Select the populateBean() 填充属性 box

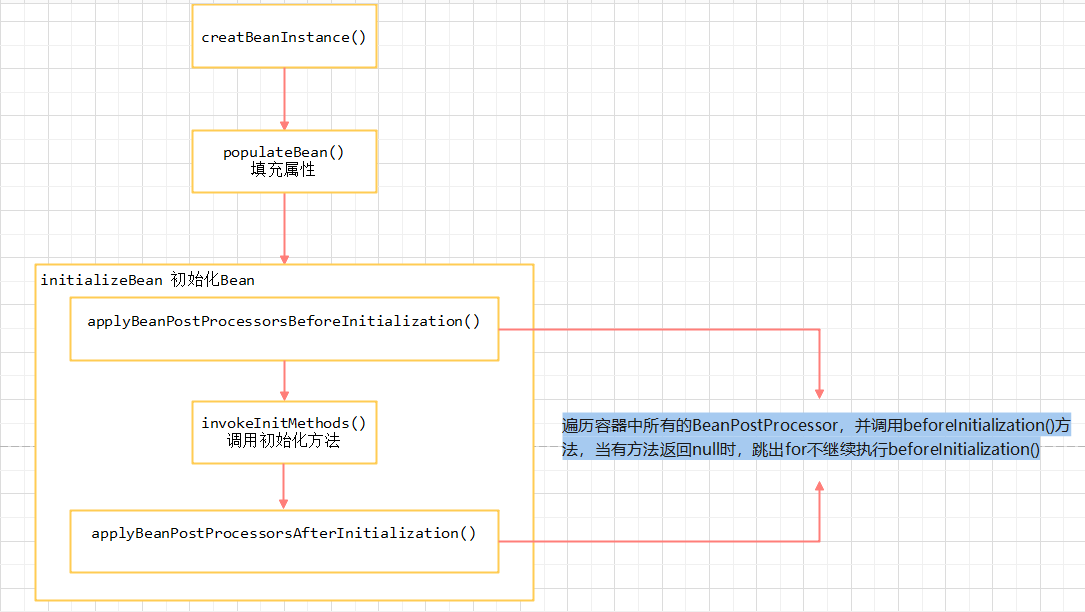pos(284,161)
